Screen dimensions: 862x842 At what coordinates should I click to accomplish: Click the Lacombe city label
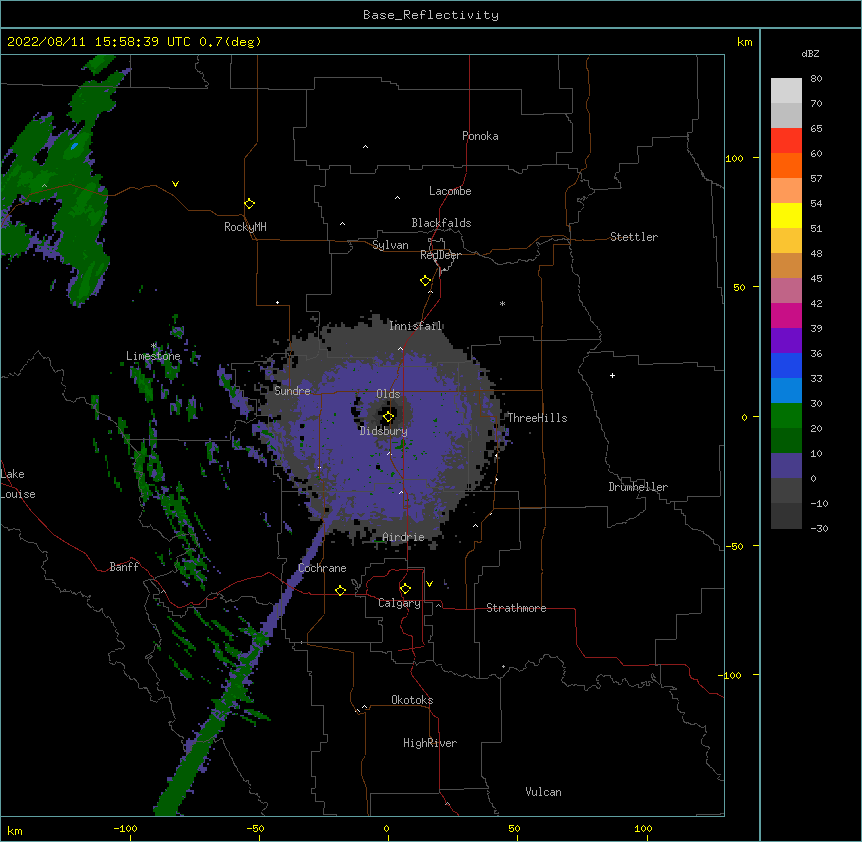(450, 191)
